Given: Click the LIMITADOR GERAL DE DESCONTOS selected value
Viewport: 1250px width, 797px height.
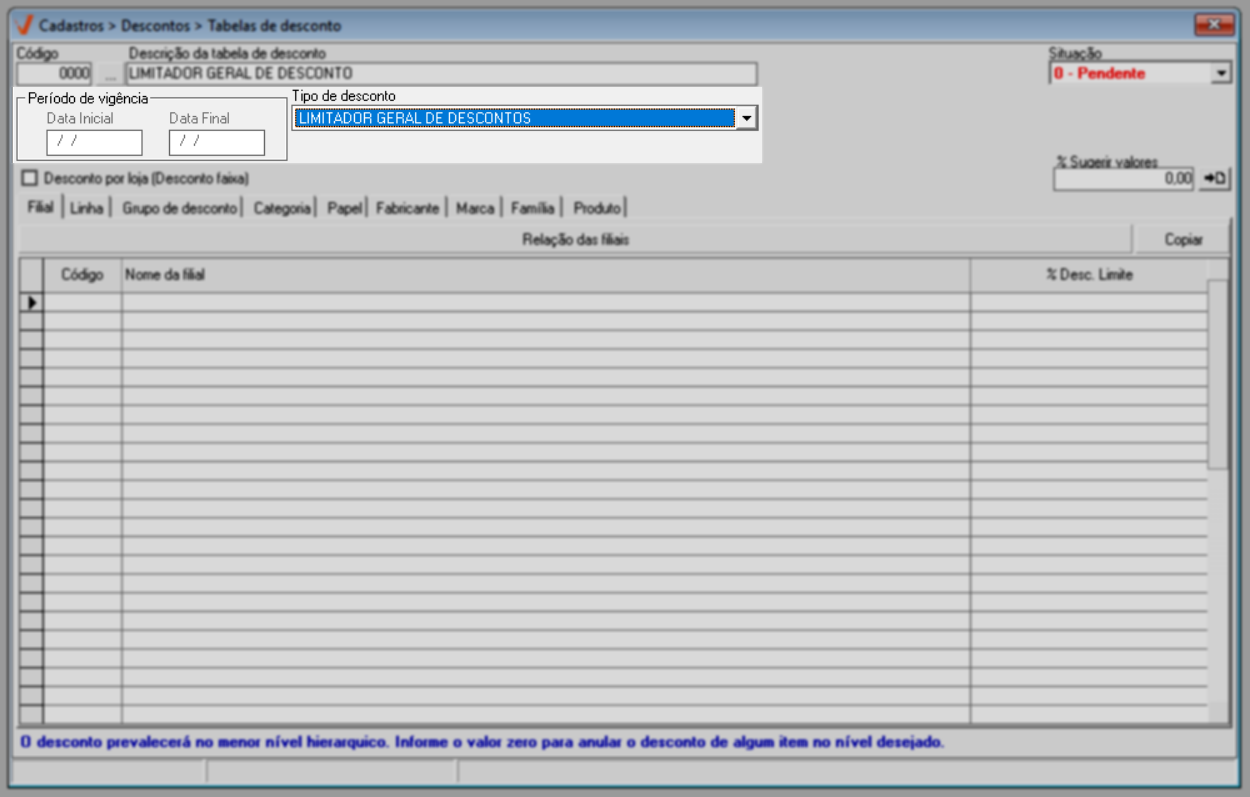Looking at the screenshot, I should tap(514, 118).
